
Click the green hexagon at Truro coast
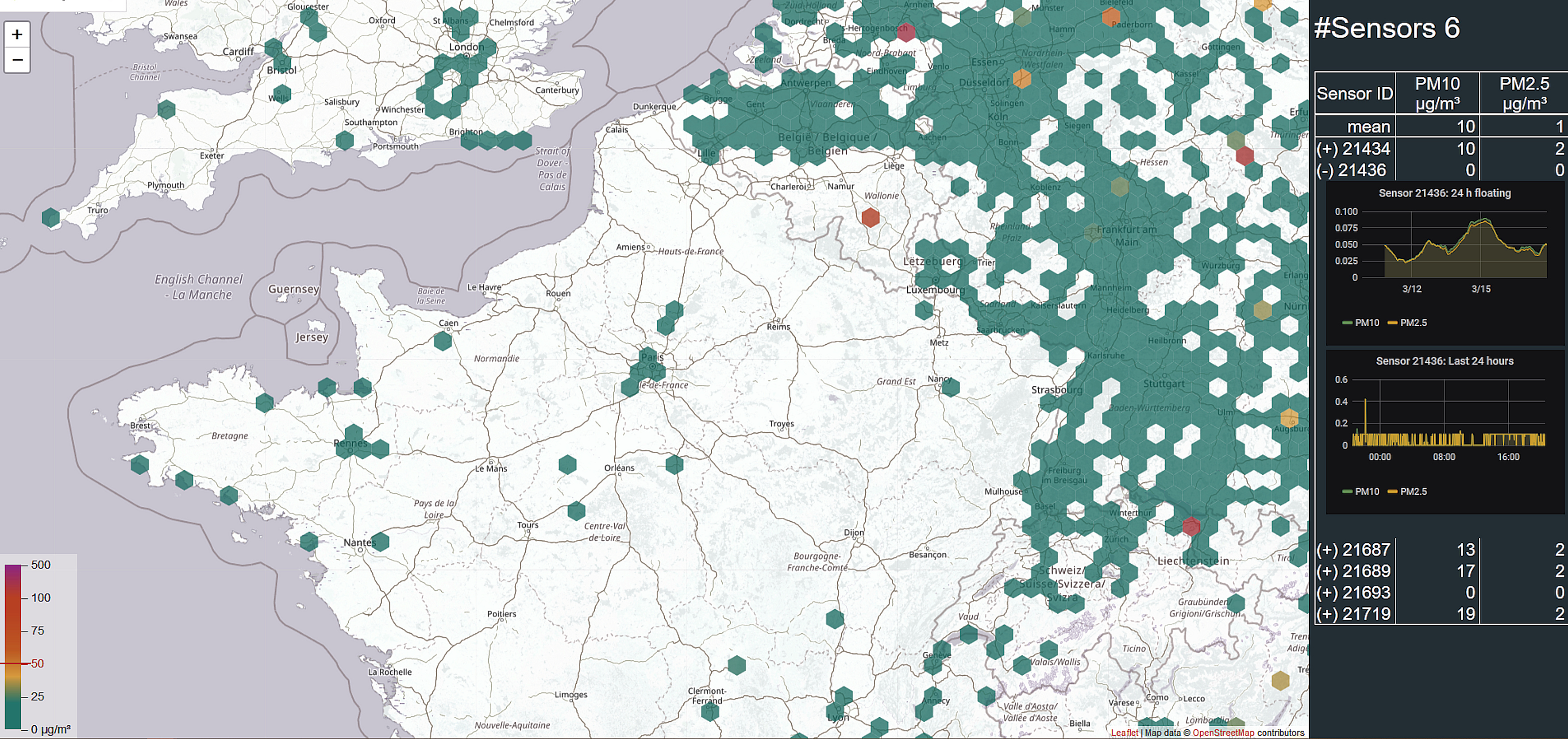click(x=50, y=217)
